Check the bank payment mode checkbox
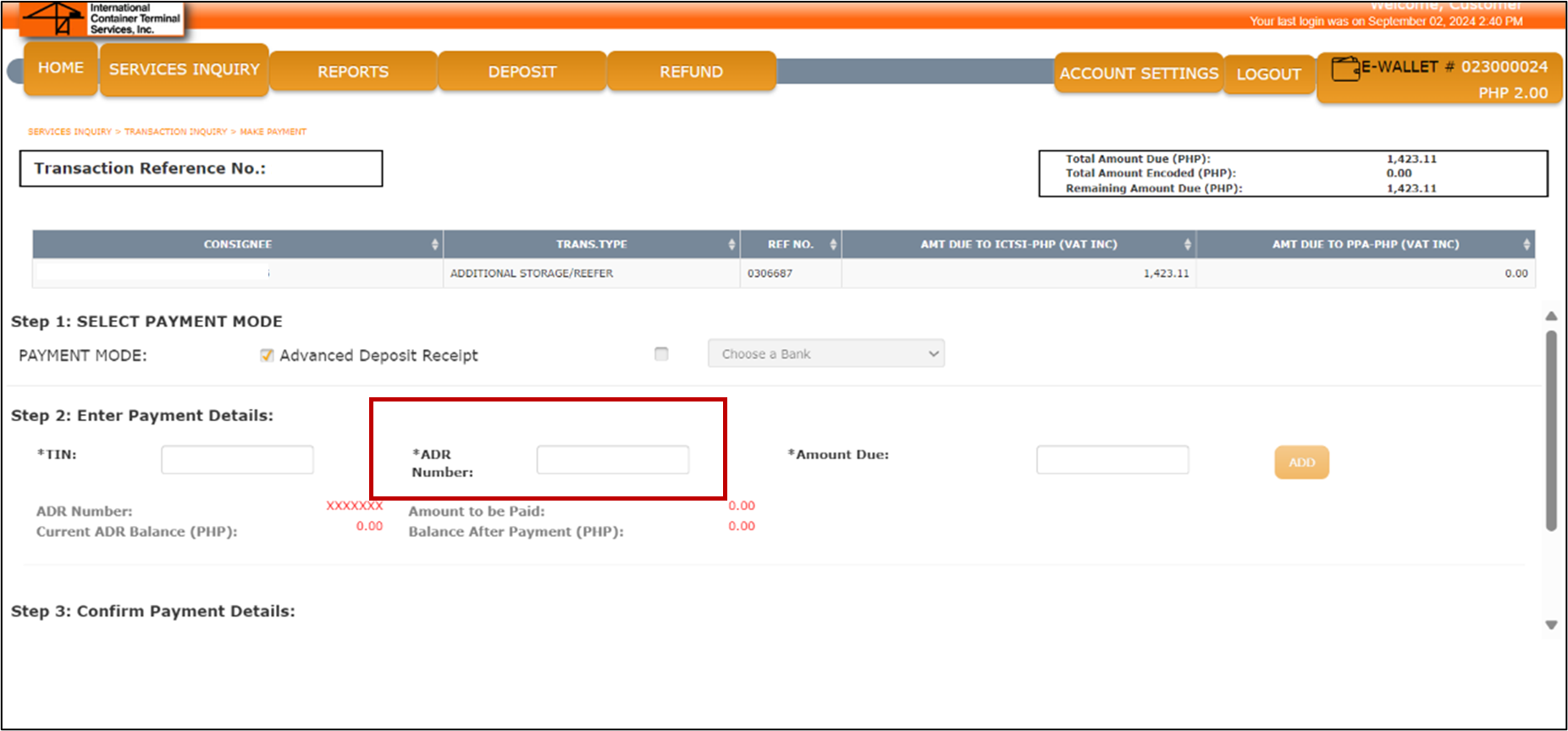The width and height of the screenshot is (1568, 731). click(x=661, y=354)
